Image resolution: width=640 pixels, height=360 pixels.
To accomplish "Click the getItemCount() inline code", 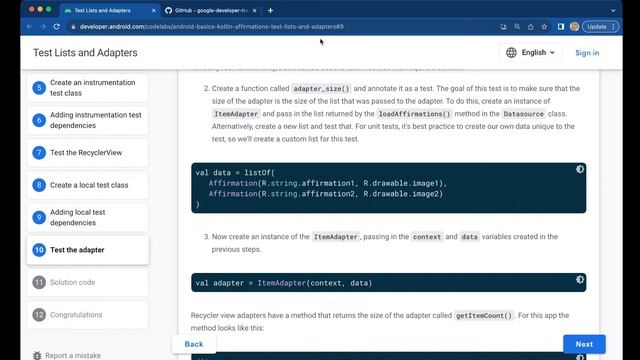I will point(484,316).
